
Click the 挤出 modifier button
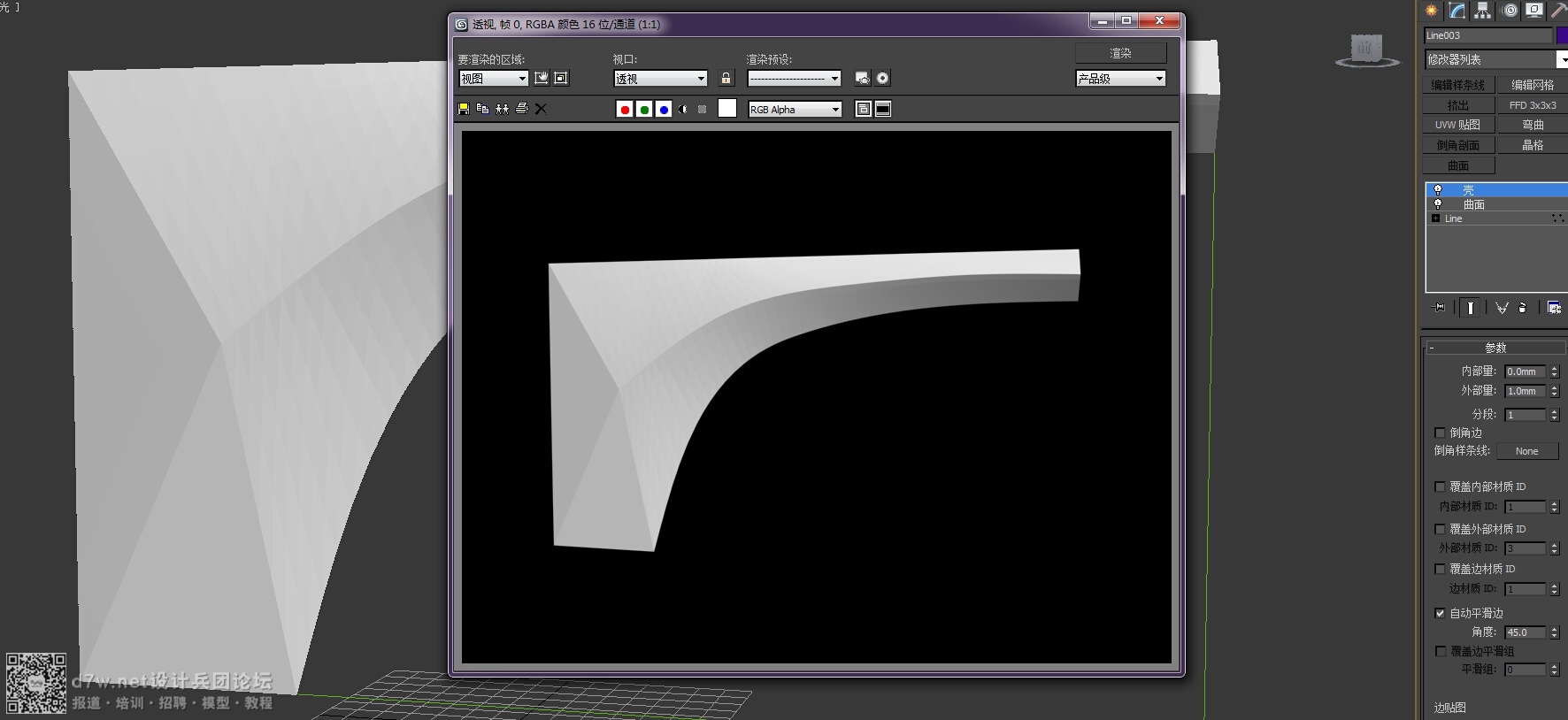[1458, 105]
